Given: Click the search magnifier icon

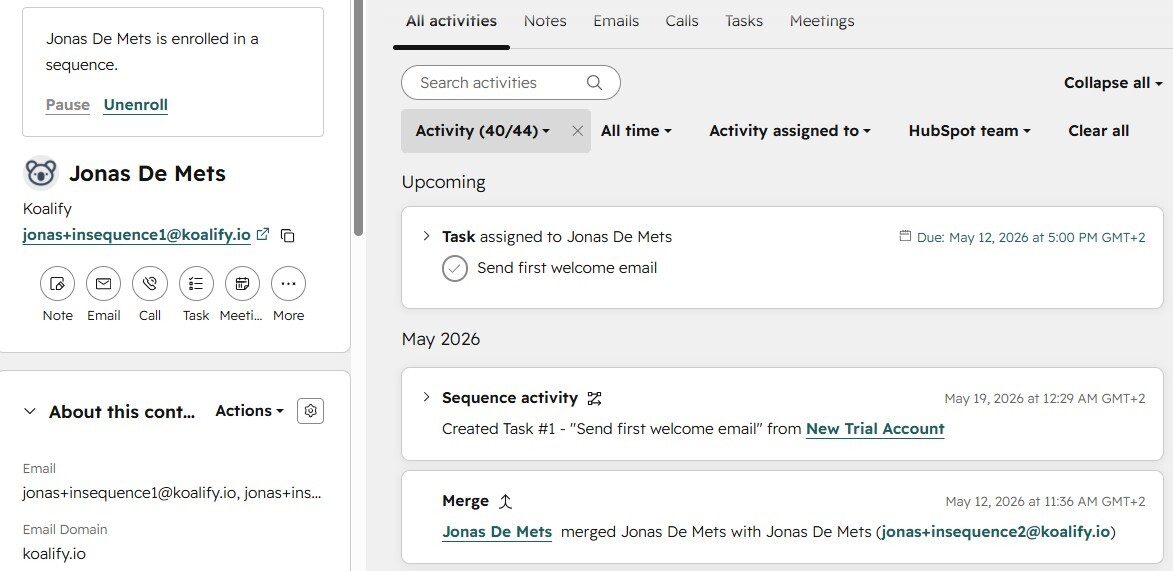Looking at the screenshot, I should click(594, 82).
